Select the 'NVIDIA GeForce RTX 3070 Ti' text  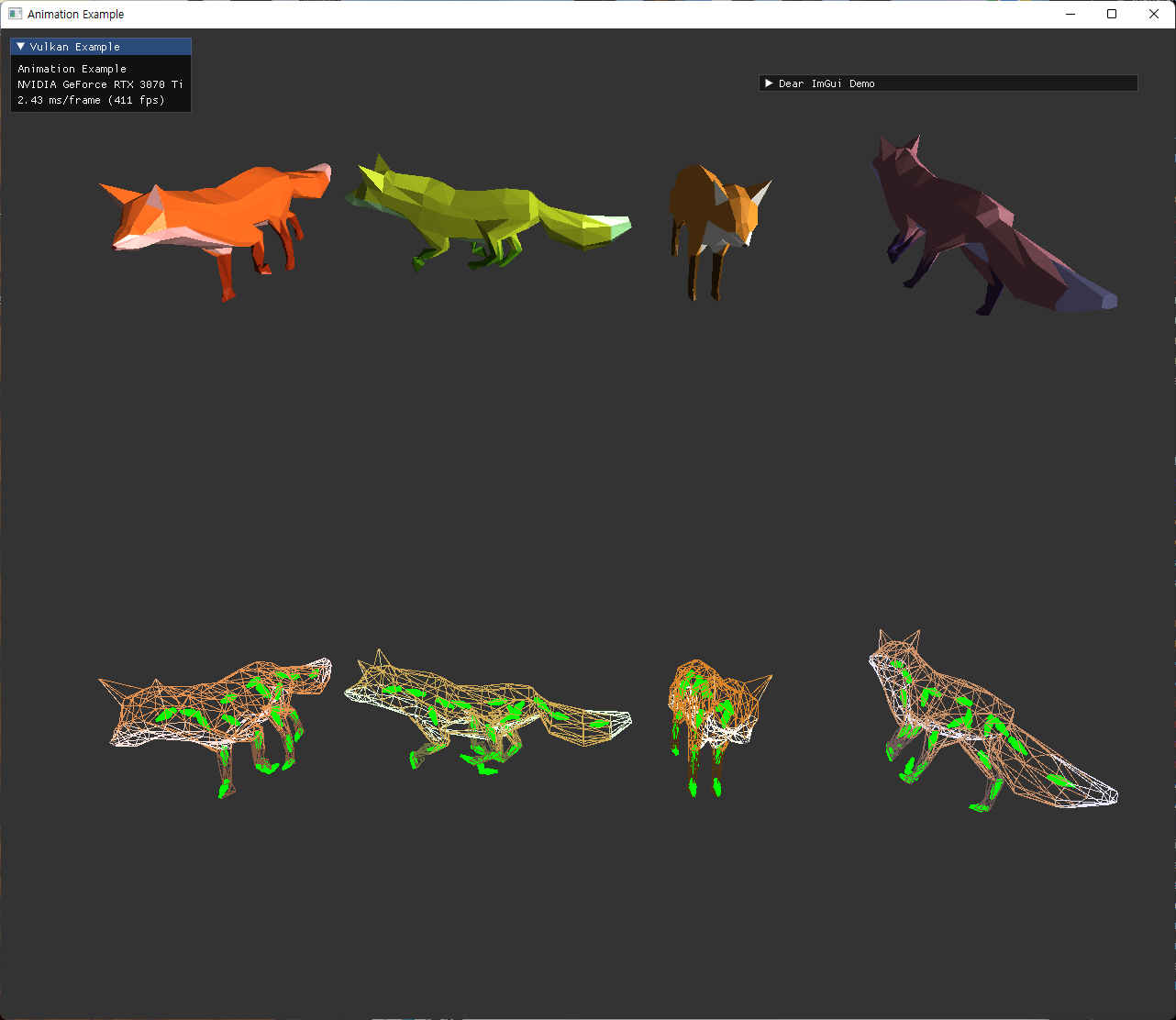(x=100, y=84)
